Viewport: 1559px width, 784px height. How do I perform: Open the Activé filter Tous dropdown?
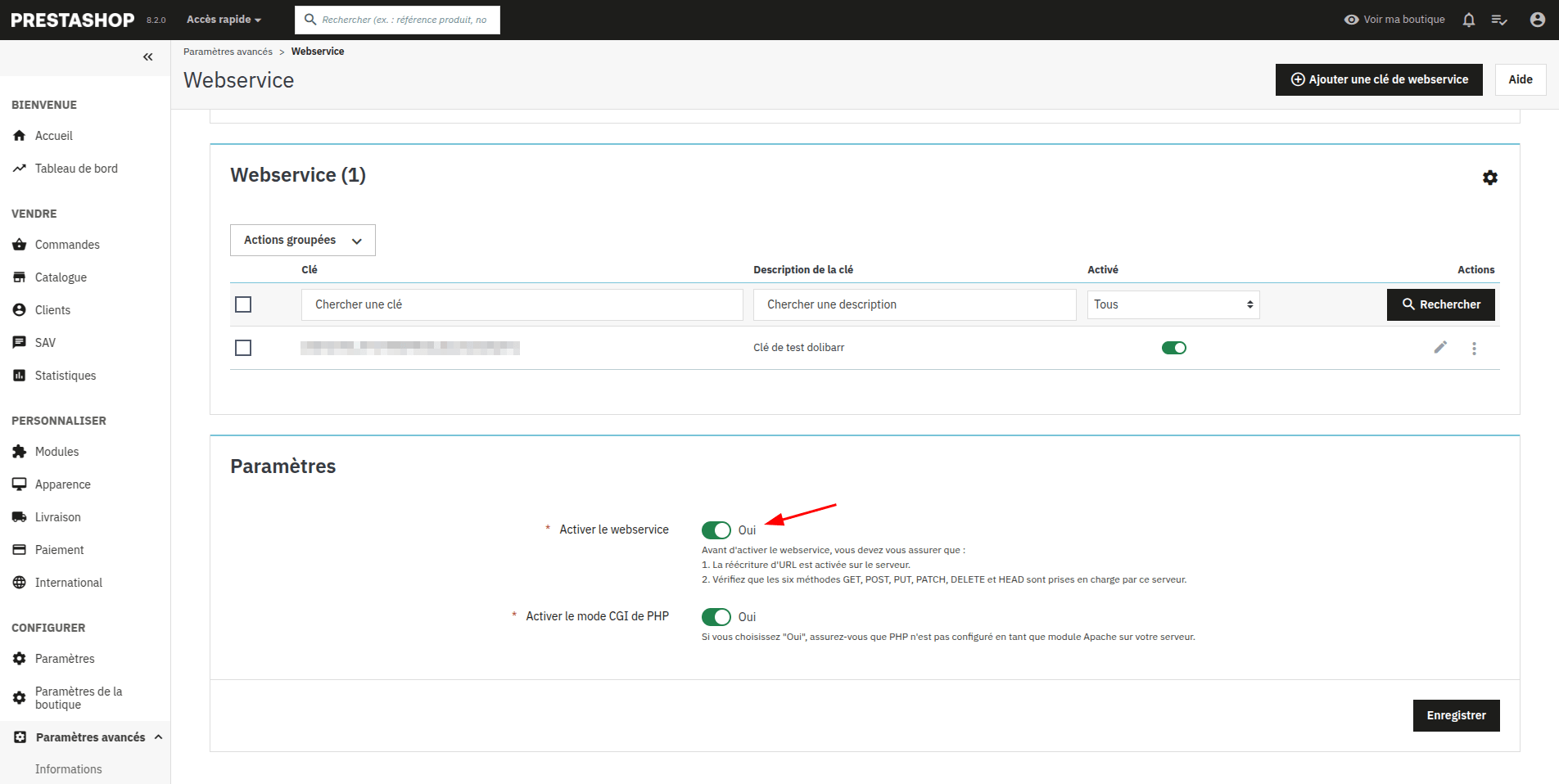[1173, 304]
